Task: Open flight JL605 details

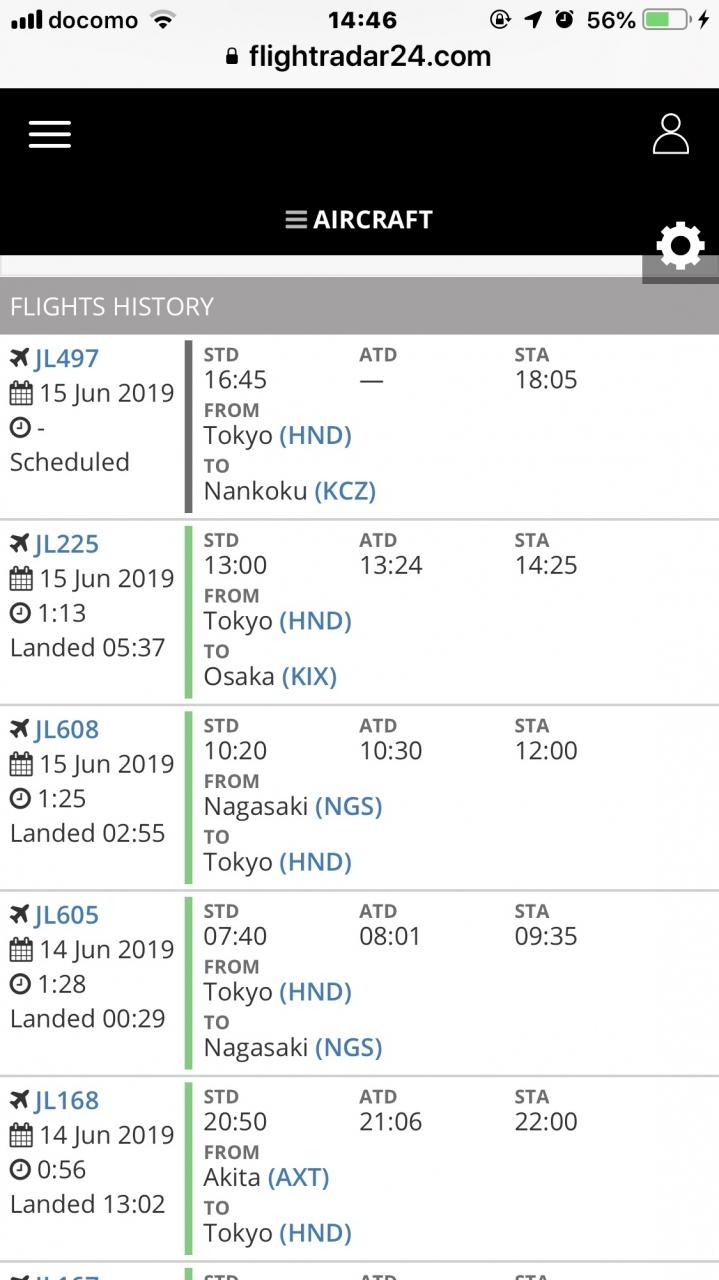Action: point(67,915)
